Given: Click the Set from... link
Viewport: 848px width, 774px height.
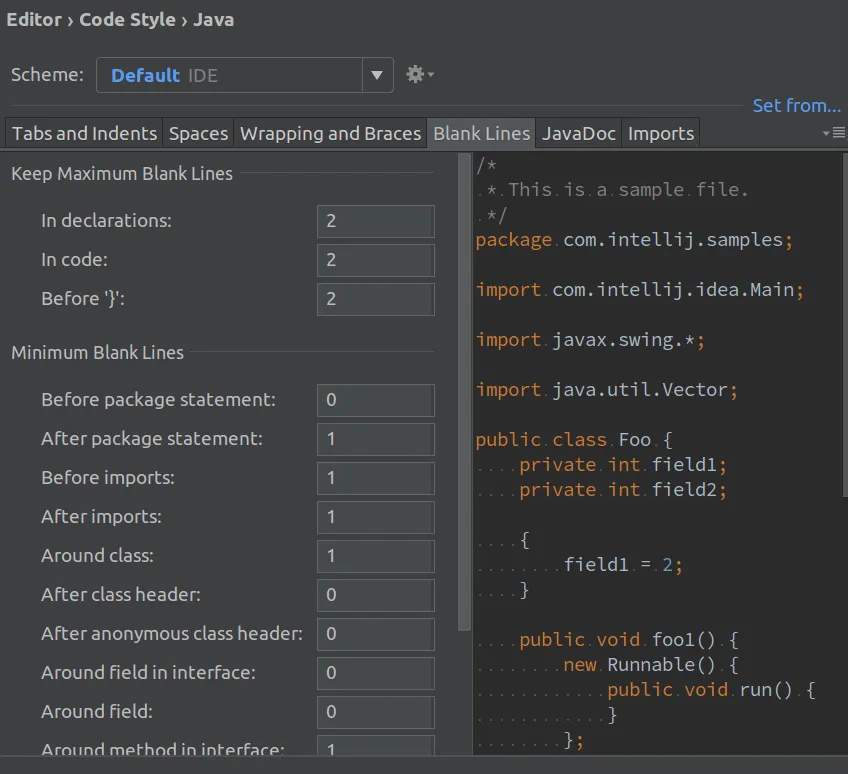Looking at the screenshot, I should pyautogui.click(x=797, y=105).
